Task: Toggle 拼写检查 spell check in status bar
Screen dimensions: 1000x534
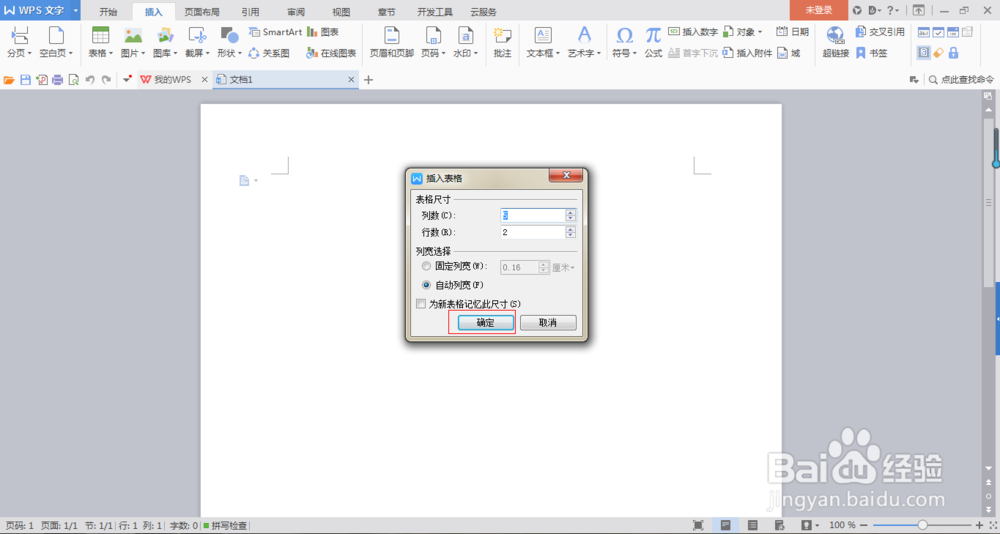Action: click(x=225, y=526)
